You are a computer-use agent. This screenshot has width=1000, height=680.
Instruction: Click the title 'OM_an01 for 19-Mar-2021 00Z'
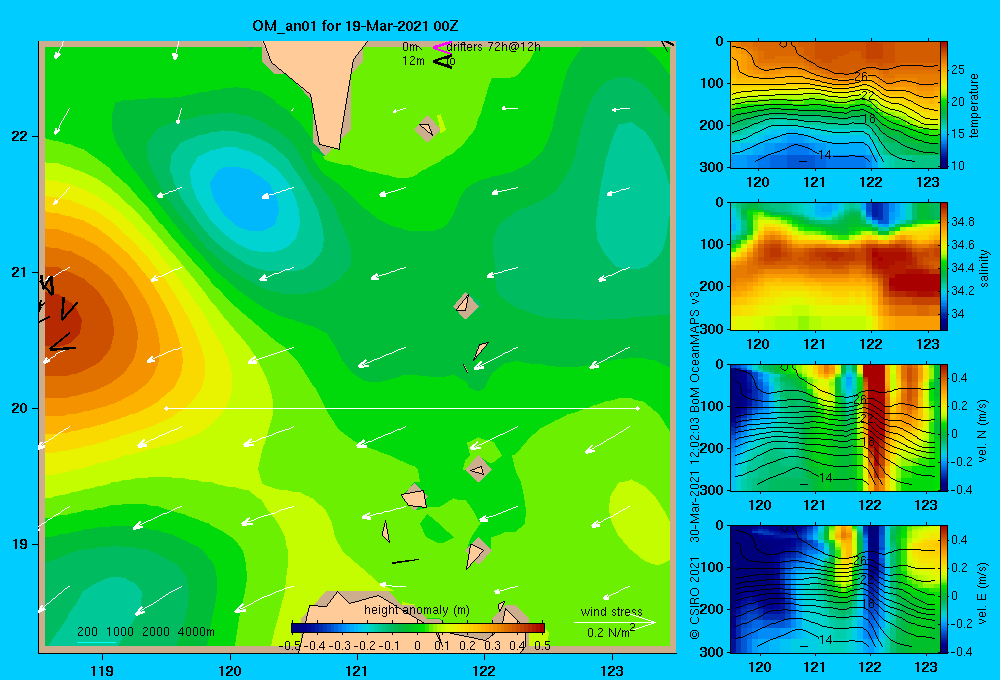pos(355,26)
